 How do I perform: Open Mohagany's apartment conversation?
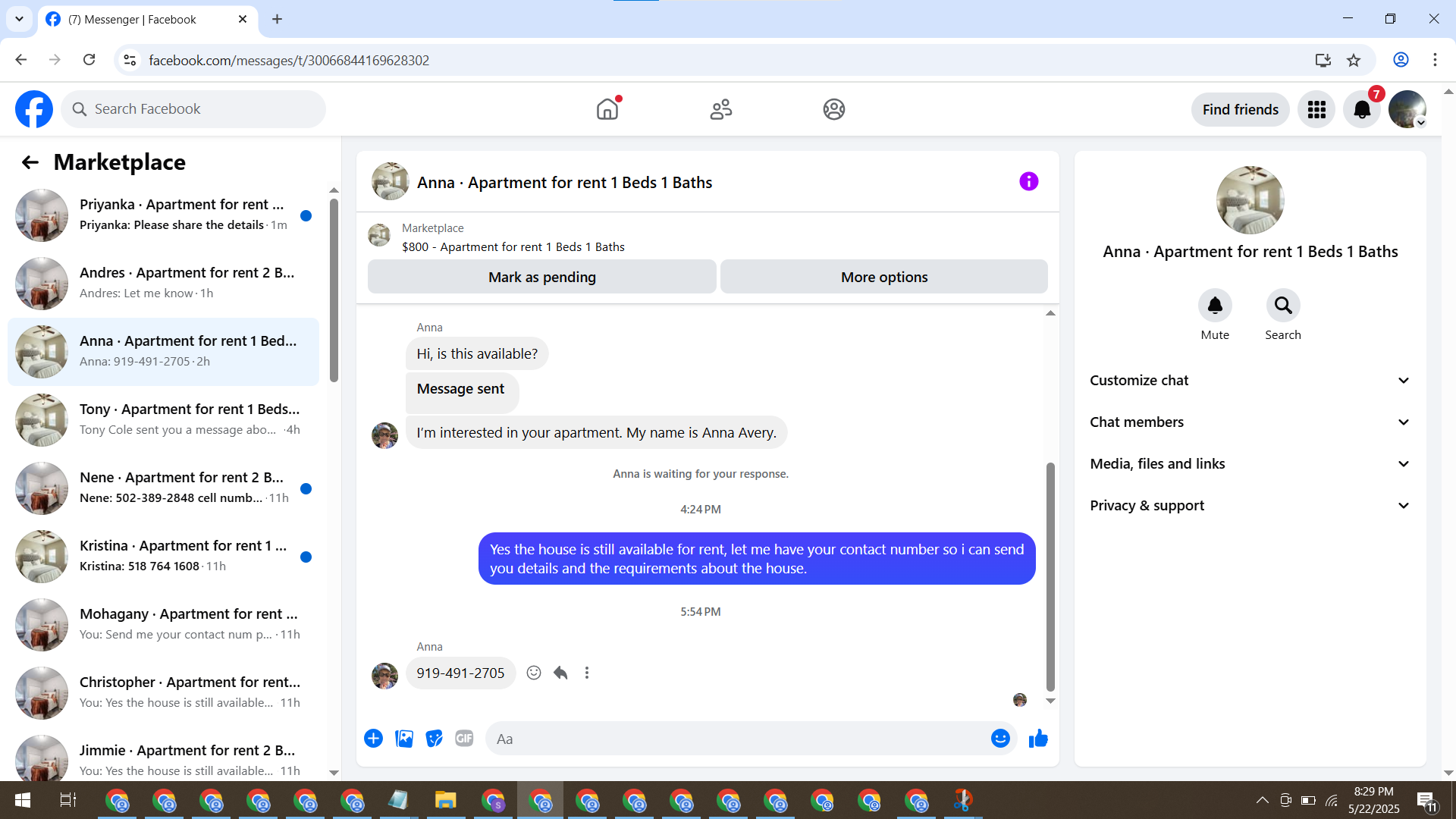163,625
